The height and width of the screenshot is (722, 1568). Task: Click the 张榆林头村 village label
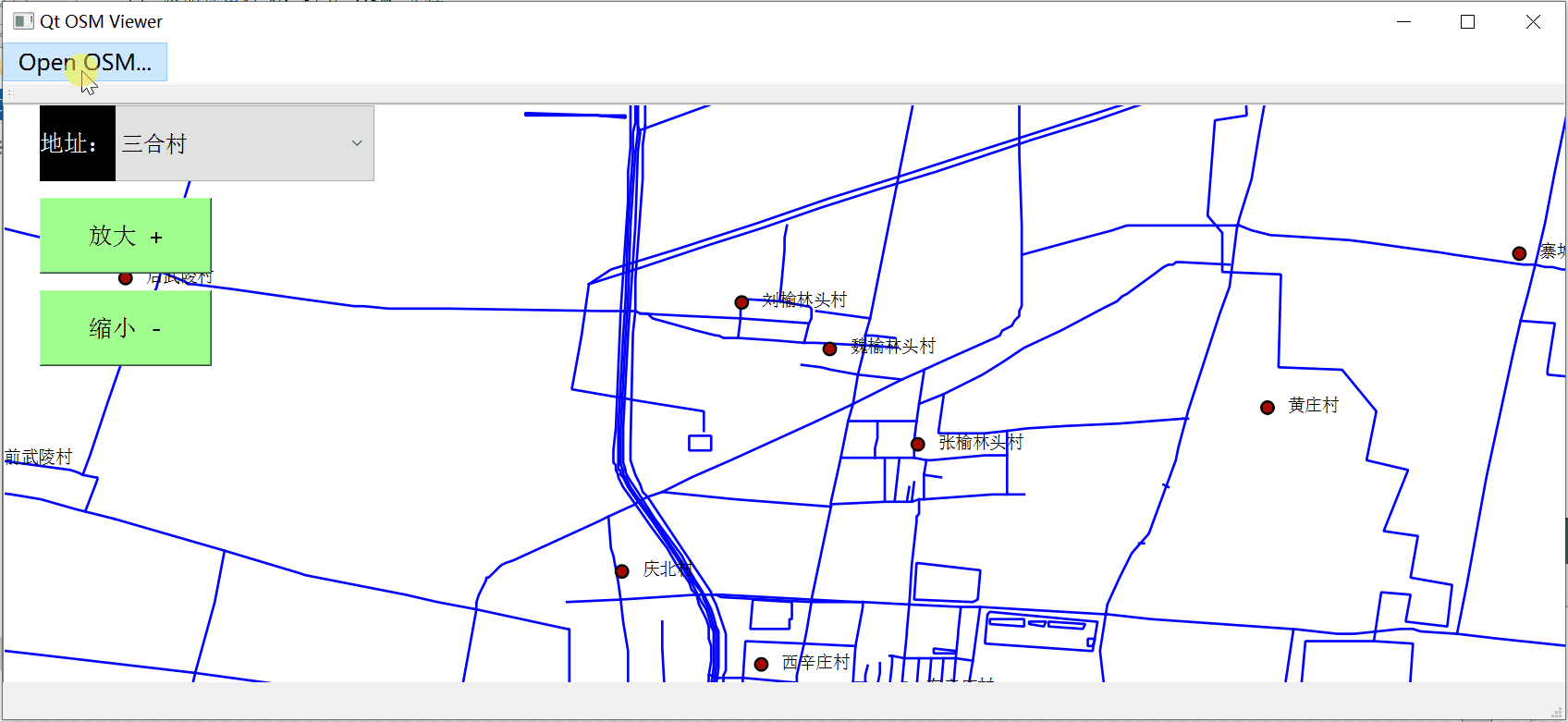(981, 442)
